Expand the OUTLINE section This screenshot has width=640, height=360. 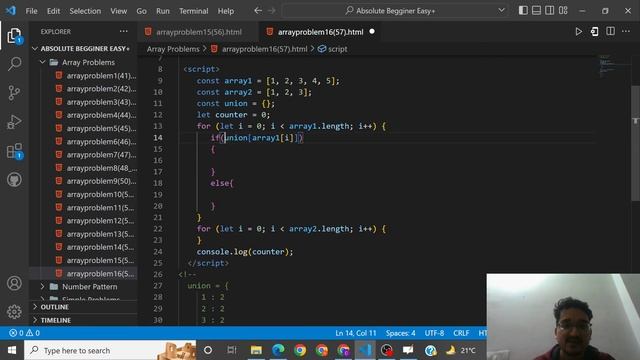(84, 307)
